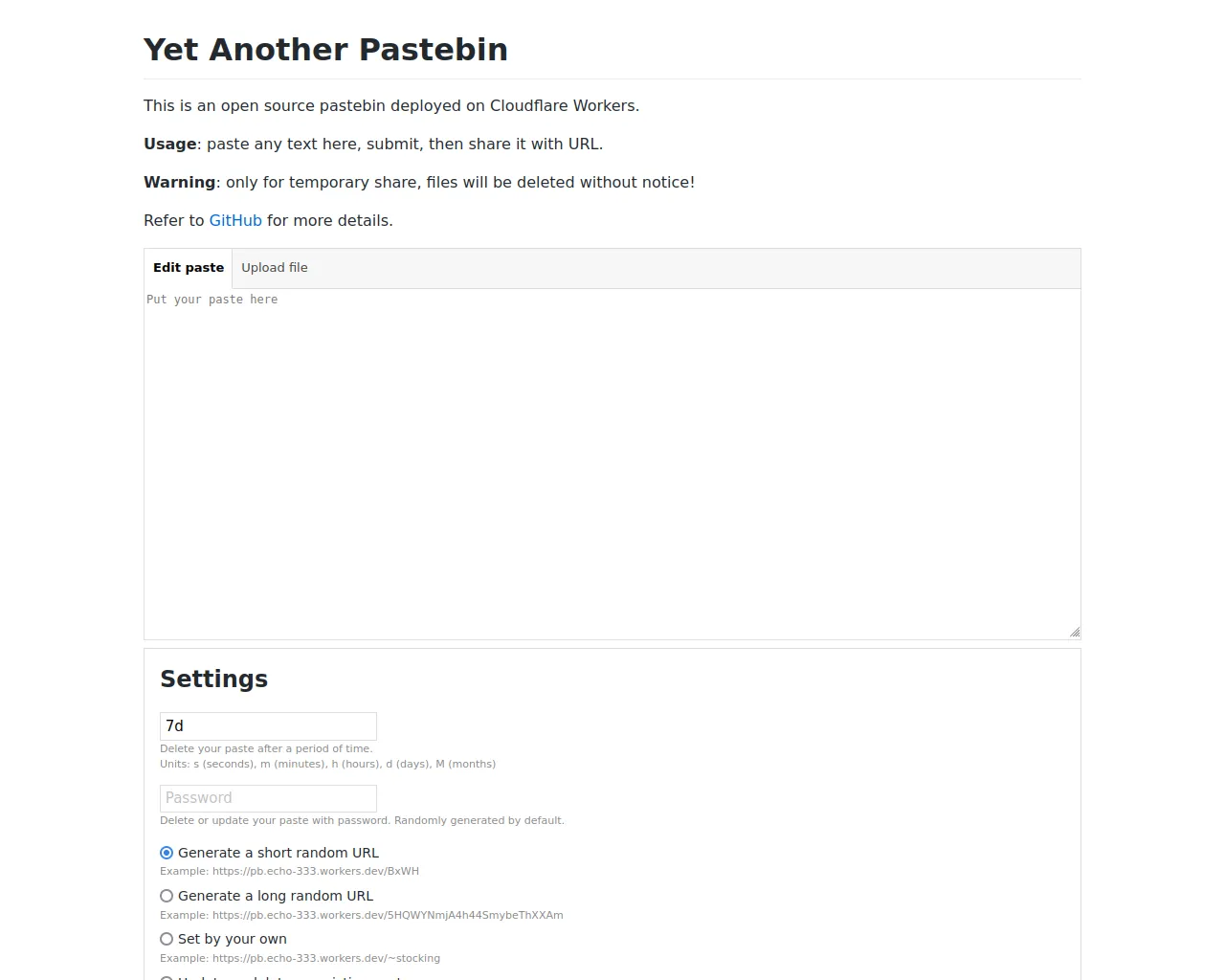This screenshot has height=980, width=1225.
Task: Click into the Password input field
Action: pos(268,798)
